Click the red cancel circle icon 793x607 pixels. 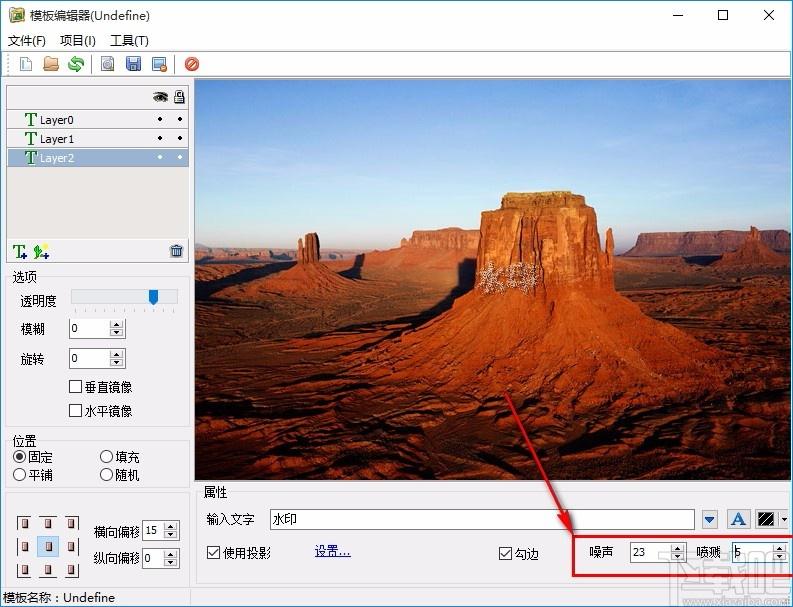pyautogui.click(x=192, y=64)
